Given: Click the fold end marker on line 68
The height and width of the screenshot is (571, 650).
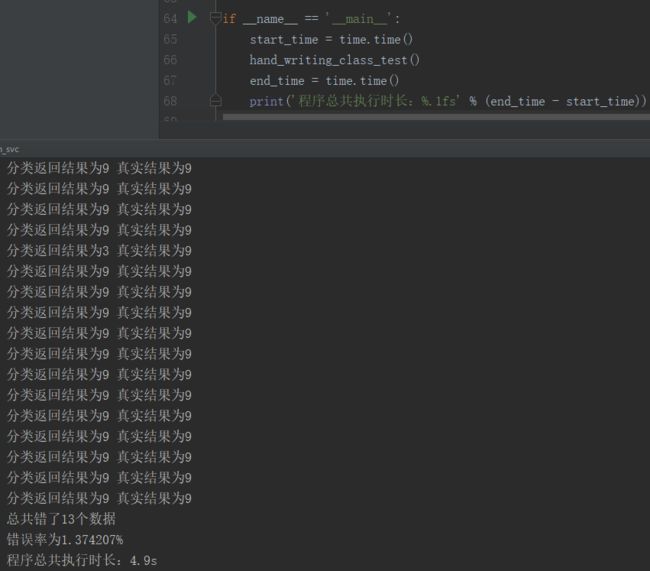Looking at the screenshot, I should (215, 100).
